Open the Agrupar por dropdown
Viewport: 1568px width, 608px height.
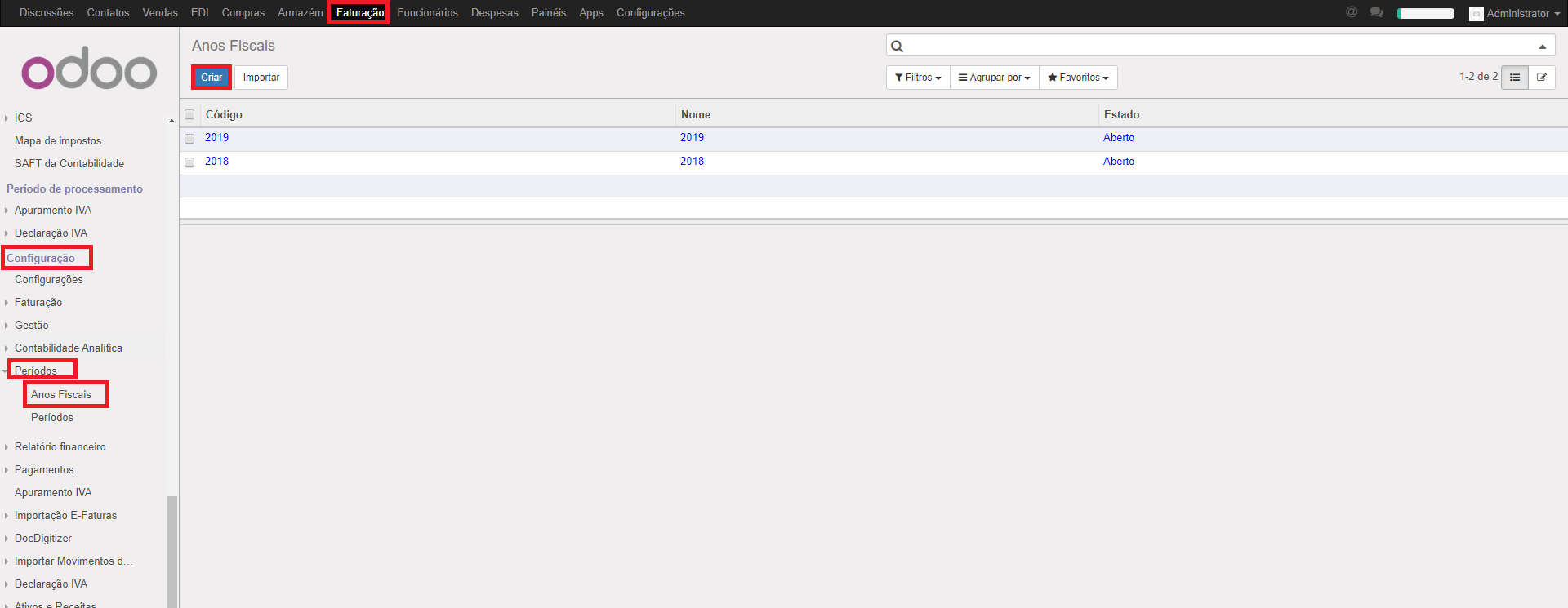pyautogui.click(x=994, y=78)
